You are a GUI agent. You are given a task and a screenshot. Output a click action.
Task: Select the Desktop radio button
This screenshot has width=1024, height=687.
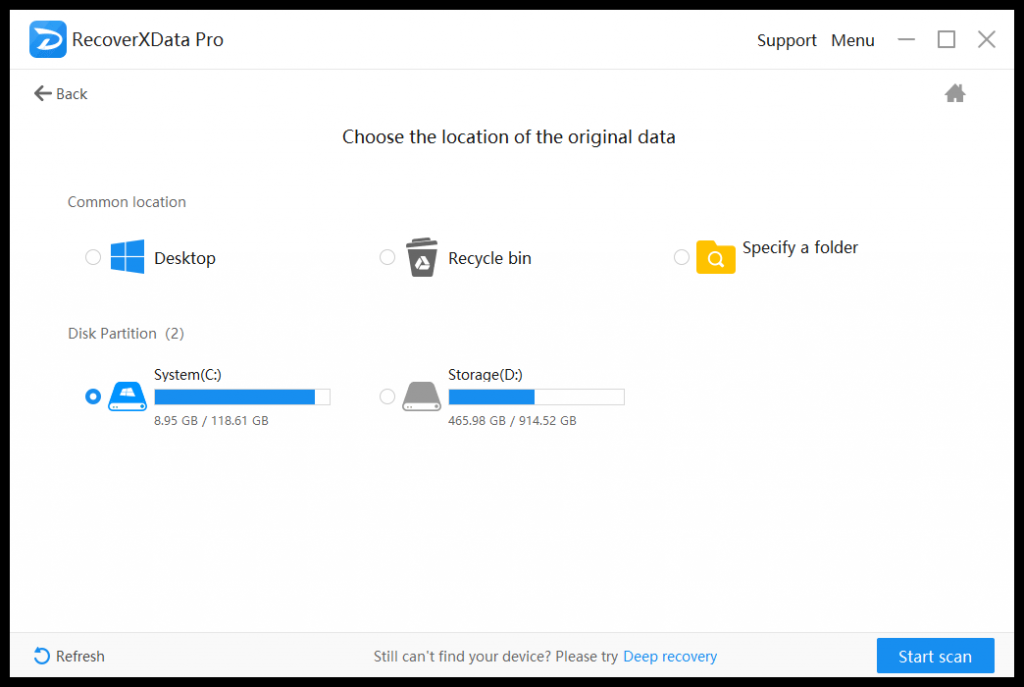(x=93, y=257)
